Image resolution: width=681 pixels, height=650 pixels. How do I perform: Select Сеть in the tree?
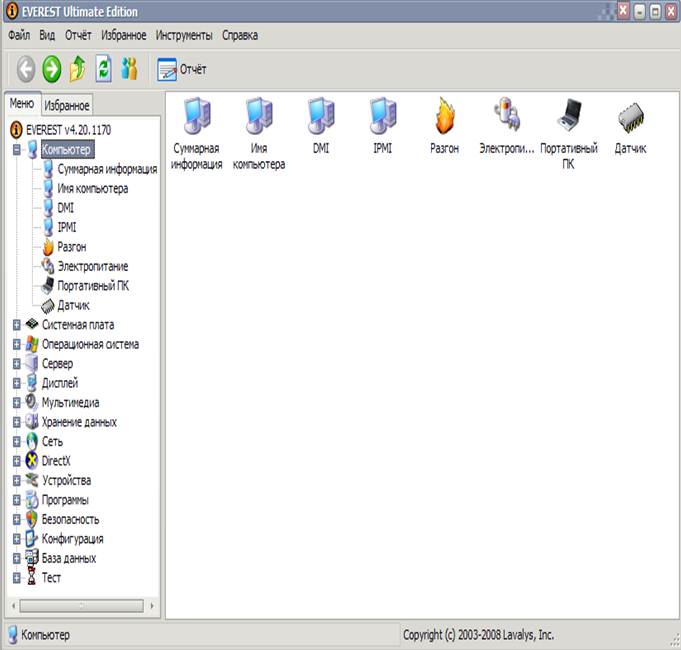(x=52, y=442)
